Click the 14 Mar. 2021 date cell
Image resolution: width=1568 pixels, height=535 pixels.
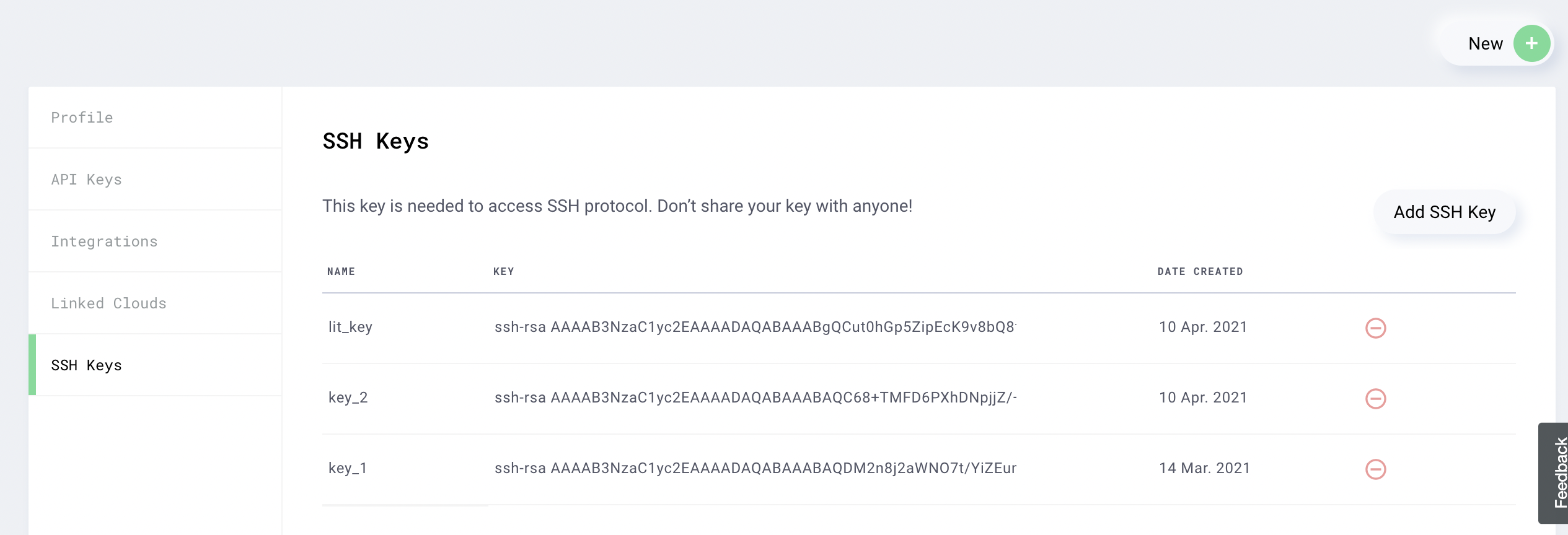tap(1204, 468)
